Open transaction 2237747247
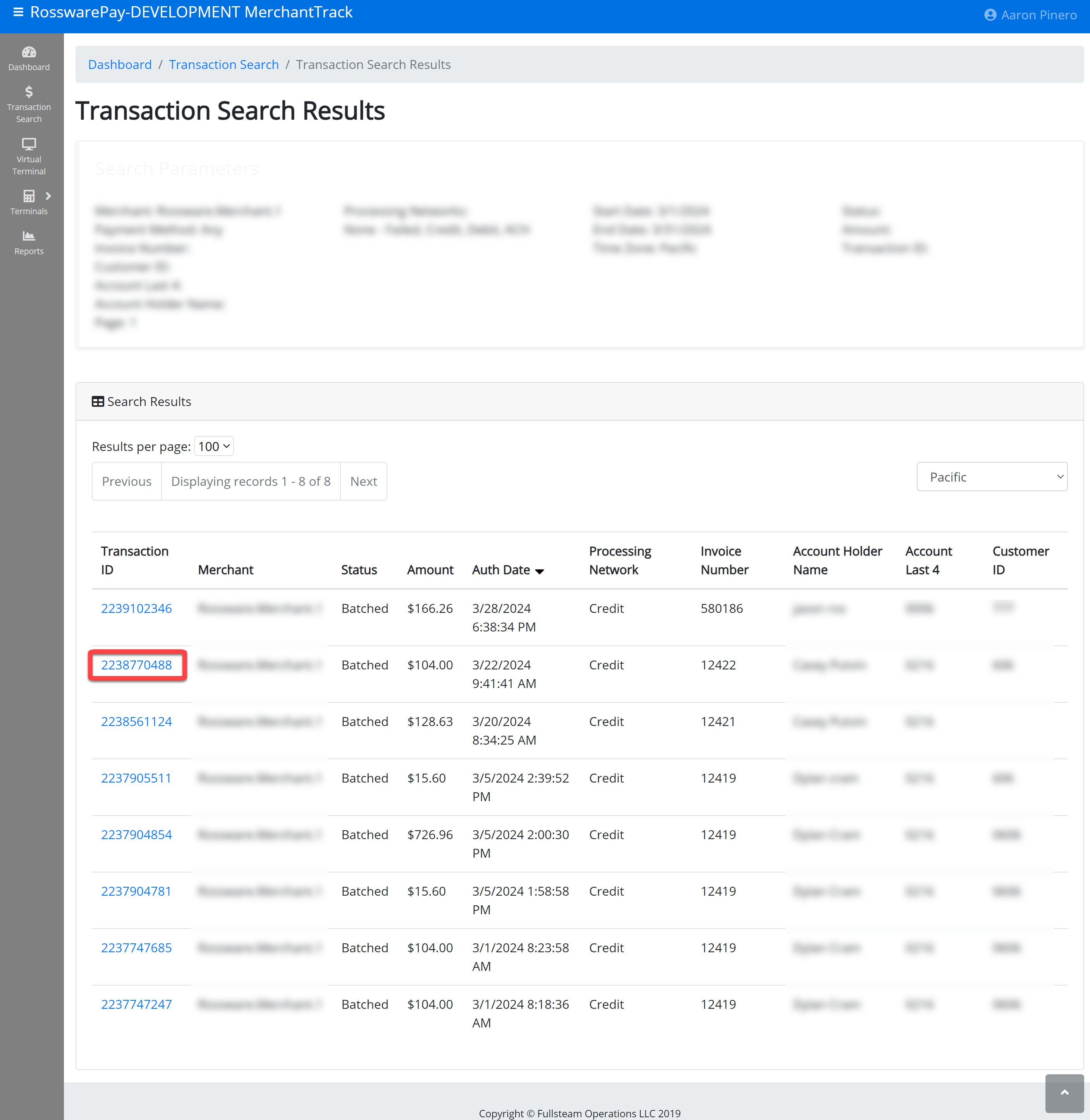 tap(136, 1004)
